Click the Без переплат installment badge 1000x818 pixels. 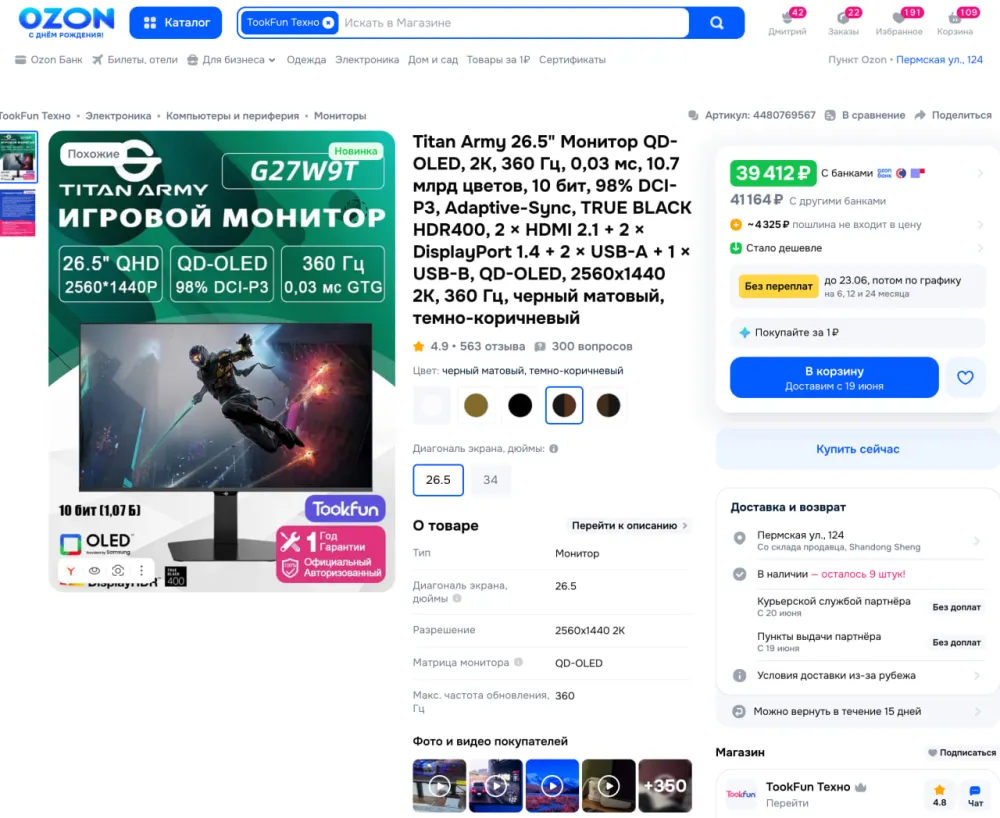coord(778,286)
